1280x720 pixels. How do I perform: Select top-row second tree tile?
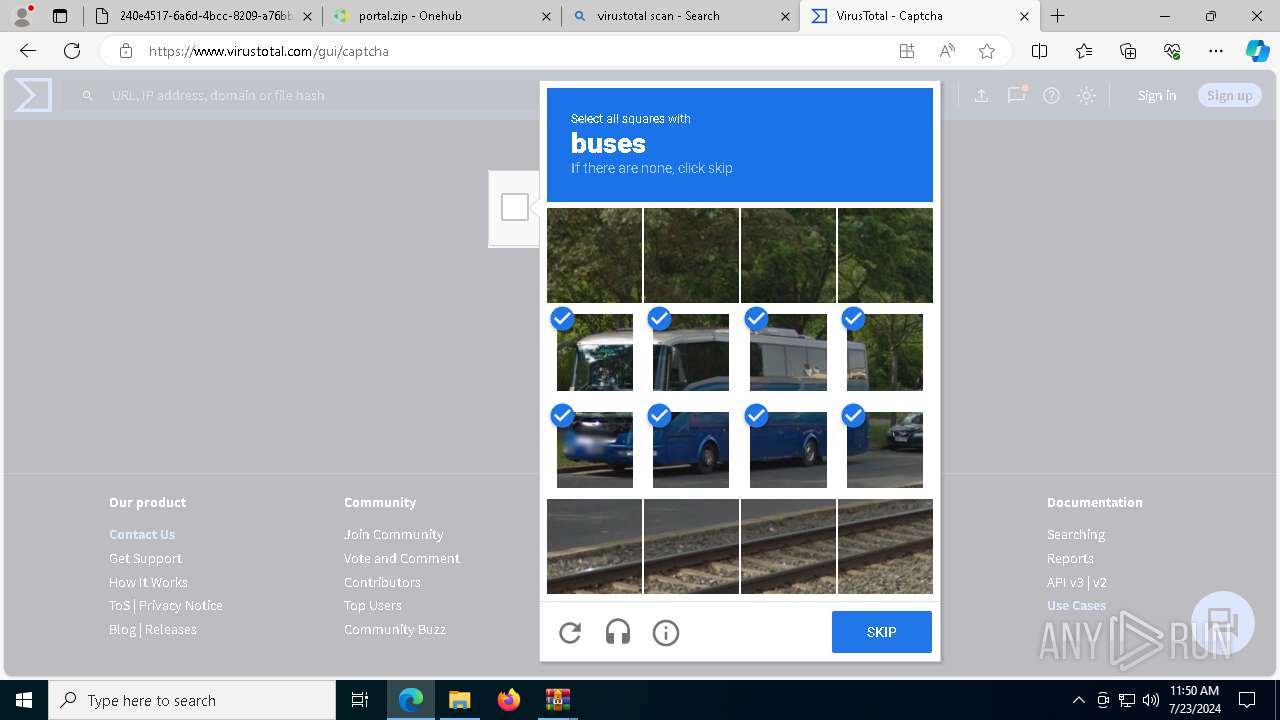pyautogui.click(x=691, y=255)
